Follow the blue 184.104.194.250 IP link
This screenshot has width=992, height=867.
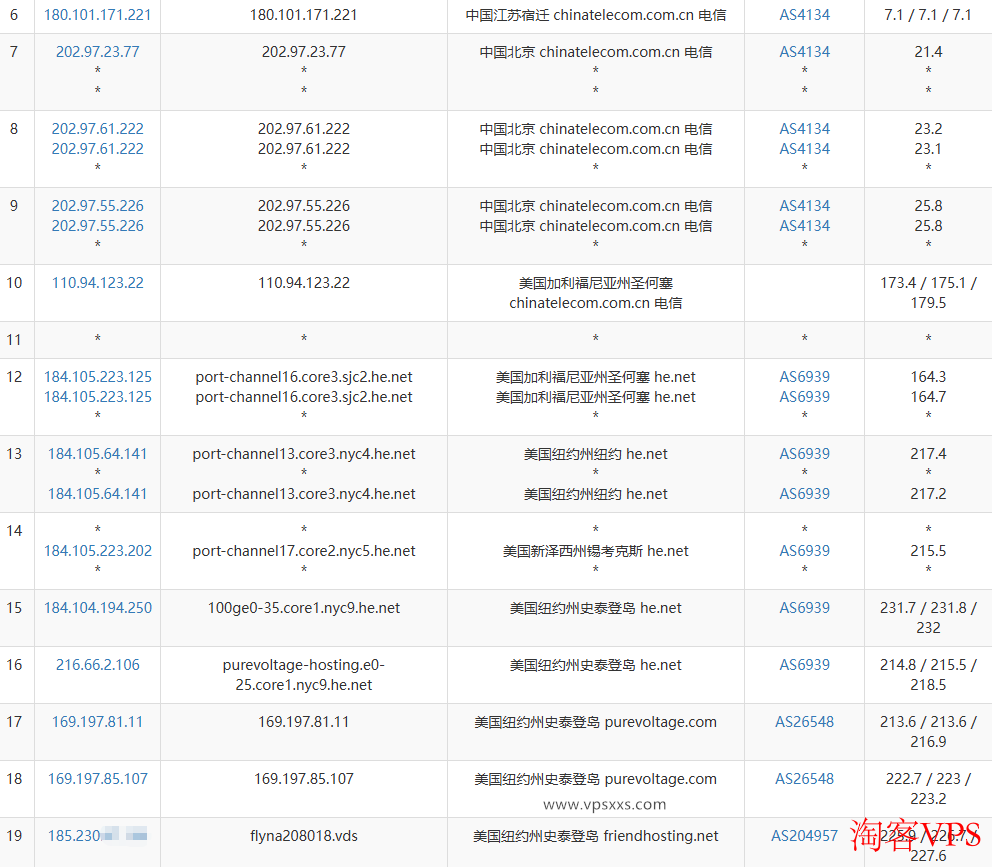[97, 608]
